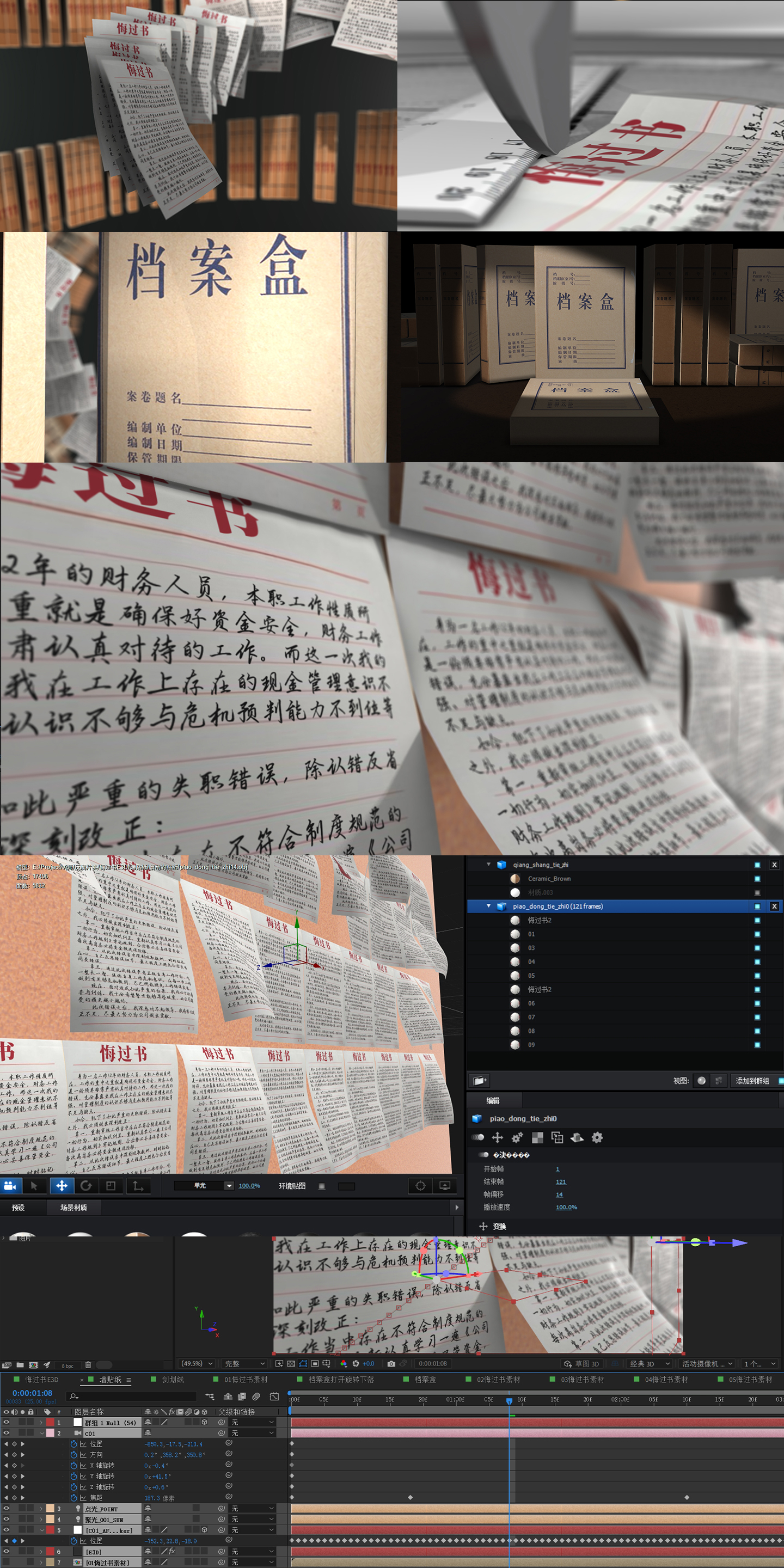The image size is (784, 1568).
Task: Open the checkerboard material icon in edit panel
Action: pos(537,1137)
